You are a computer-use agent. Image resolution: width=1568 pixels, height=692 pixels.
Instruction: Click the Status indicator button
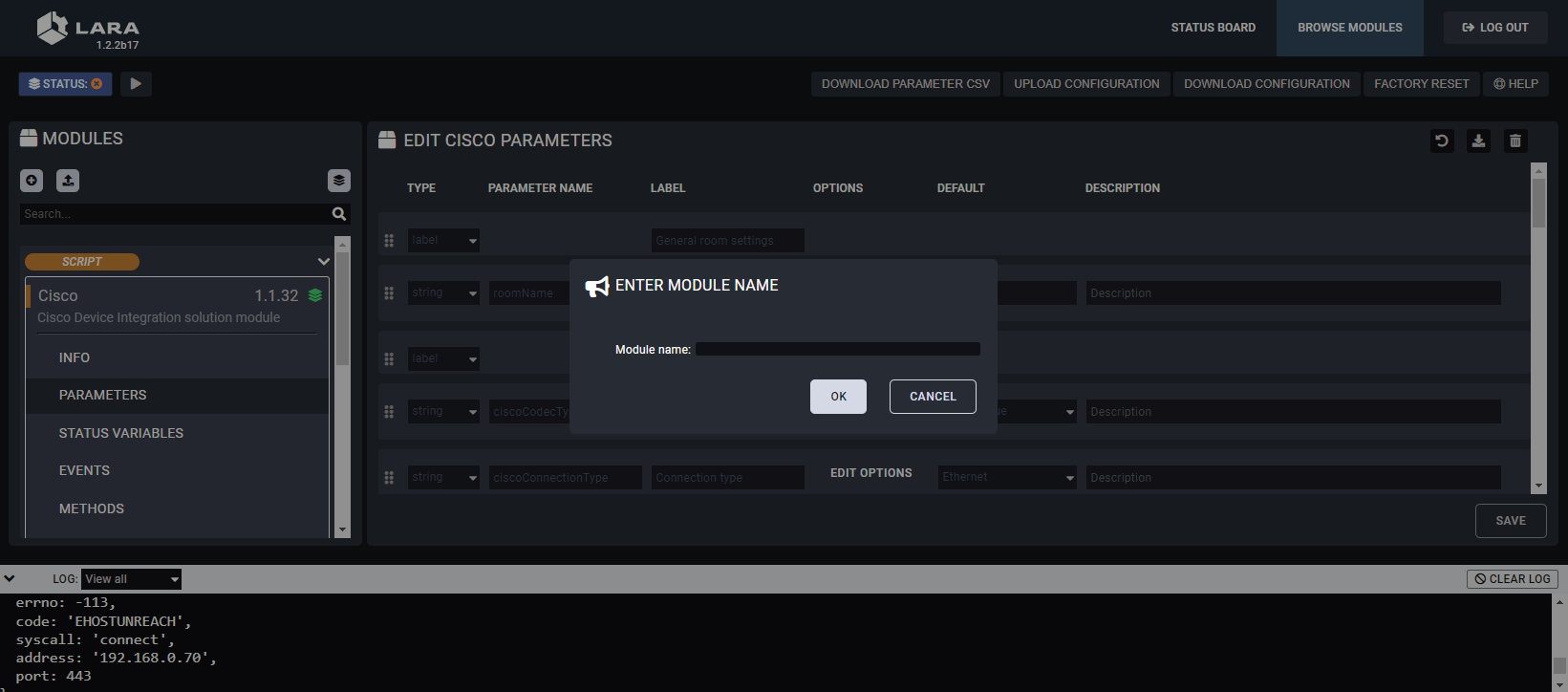pos(65,84)
